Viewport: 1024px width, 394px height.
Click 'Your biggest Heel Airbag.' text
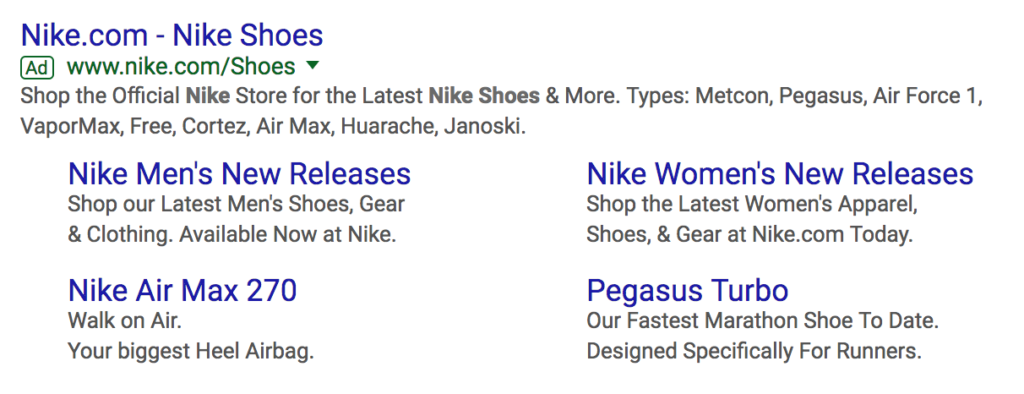point(191,352)
